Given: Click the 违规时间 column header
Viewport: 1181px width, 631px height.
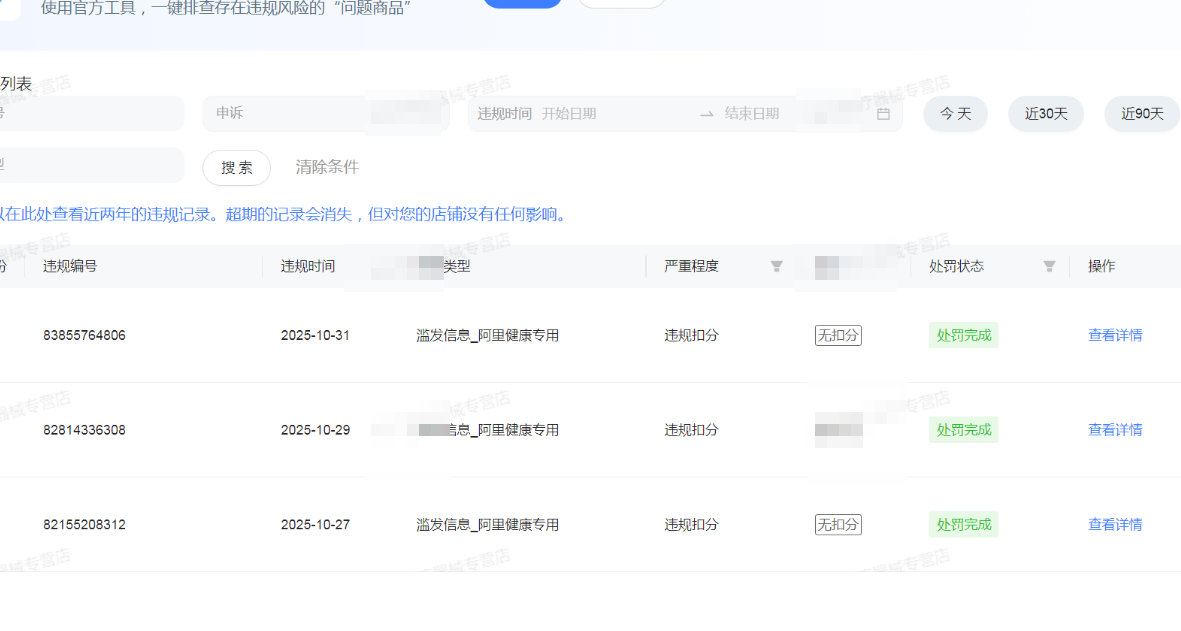Looking at the screenshot, I should coord(308,266).
